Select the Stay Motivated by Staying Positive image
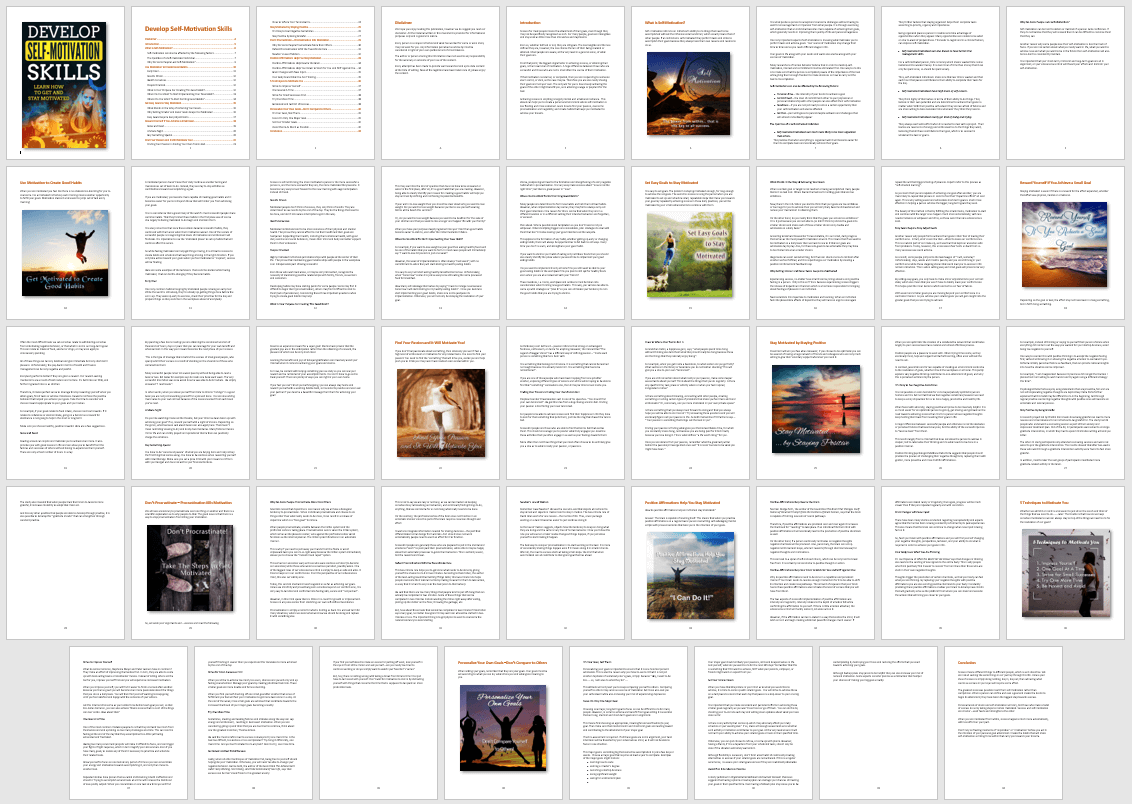The image size is (1132, 804). click(816, 409)
